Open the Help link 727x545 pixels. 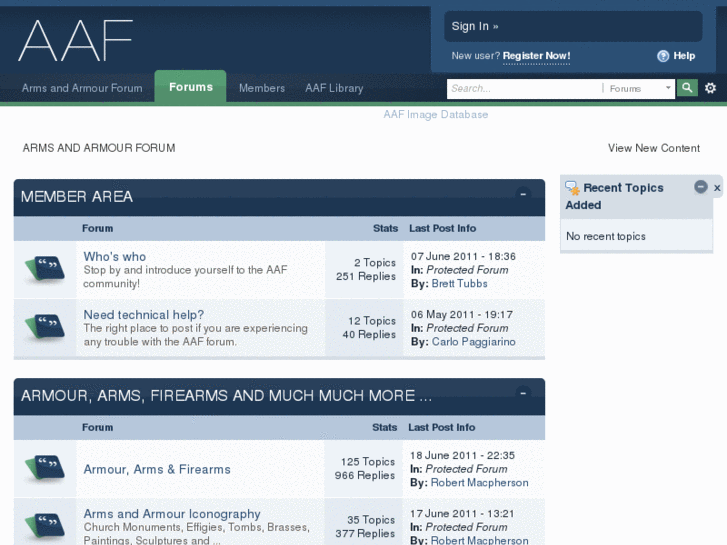click(x=684, y=56)
